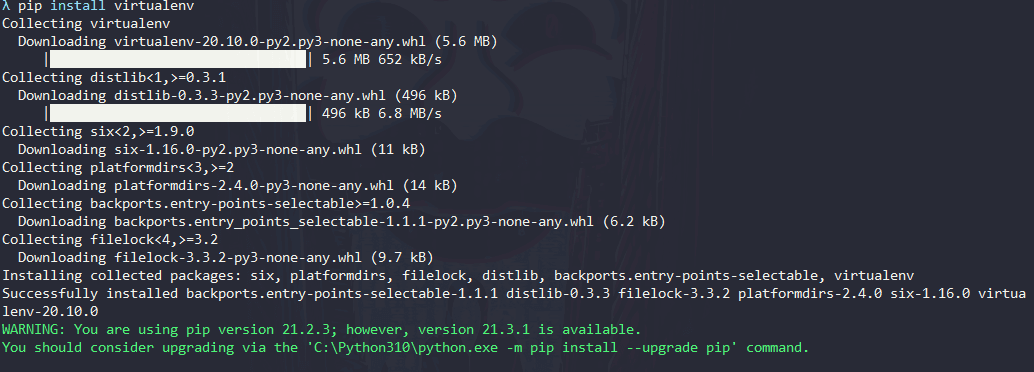Click the lambda prompt symbol
This screenshot has width=1034, height=372.
[x=6, y=6]
